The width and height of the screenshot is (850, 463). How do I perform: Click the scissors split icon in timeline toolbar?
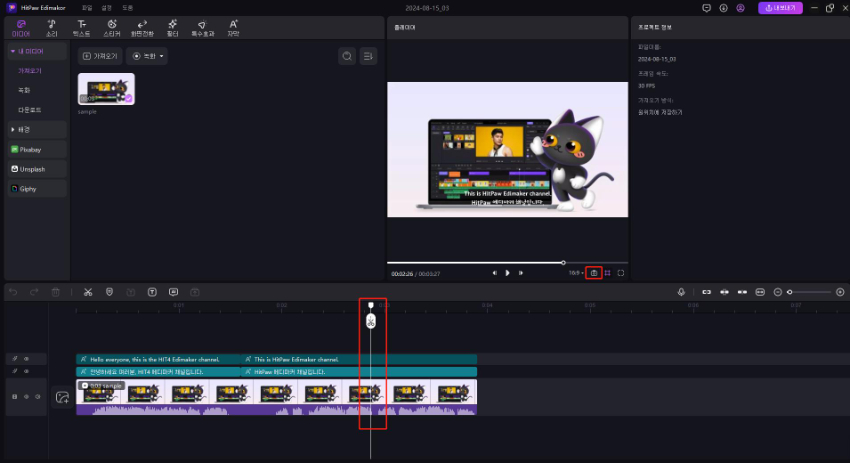88,292
